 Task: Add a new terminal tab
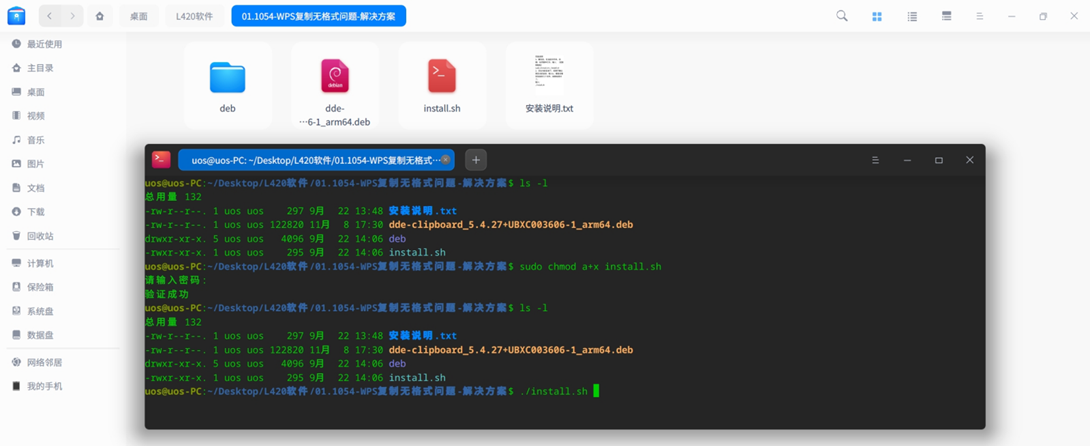tap(476, 160)
